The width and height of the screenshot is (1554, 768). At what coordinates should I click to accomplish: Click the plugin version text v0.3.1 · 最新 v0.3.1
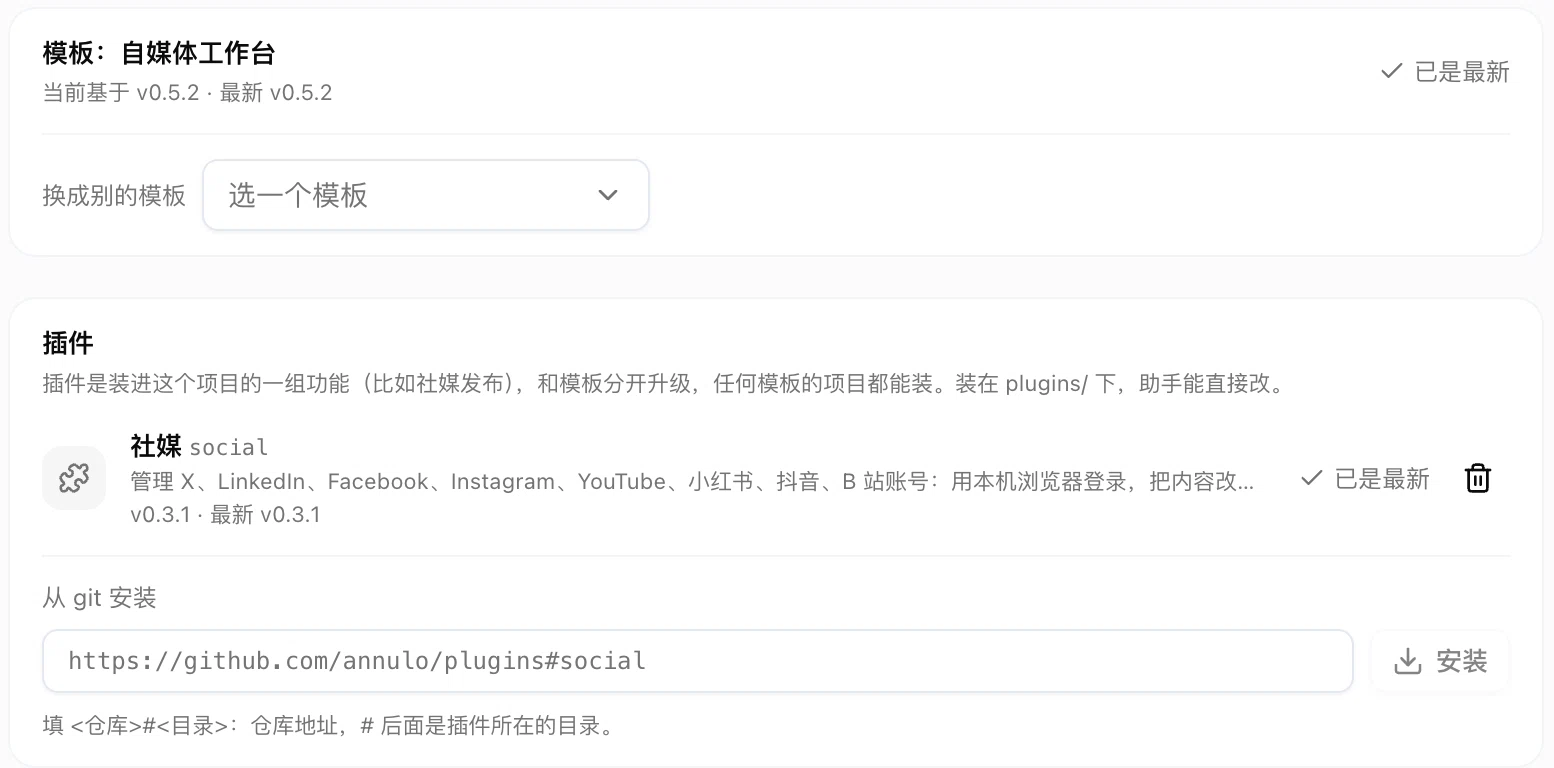click(225, 515)
